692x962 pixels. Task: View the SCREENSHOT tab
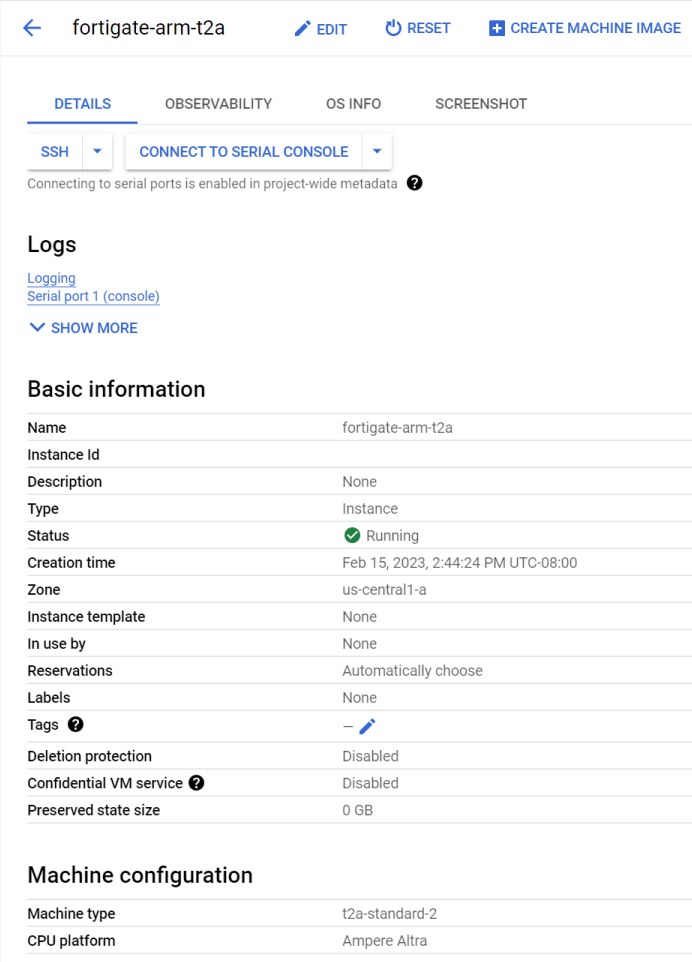480,103
